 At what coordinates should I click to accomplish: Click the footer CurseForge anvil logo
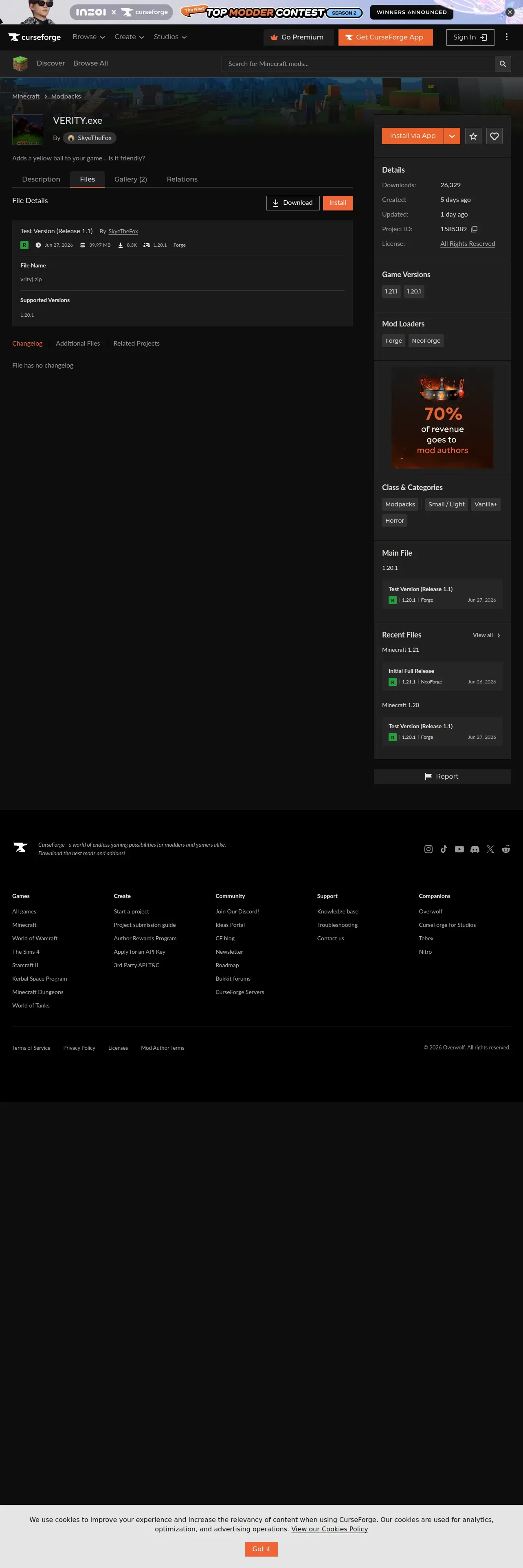point(21,848)
